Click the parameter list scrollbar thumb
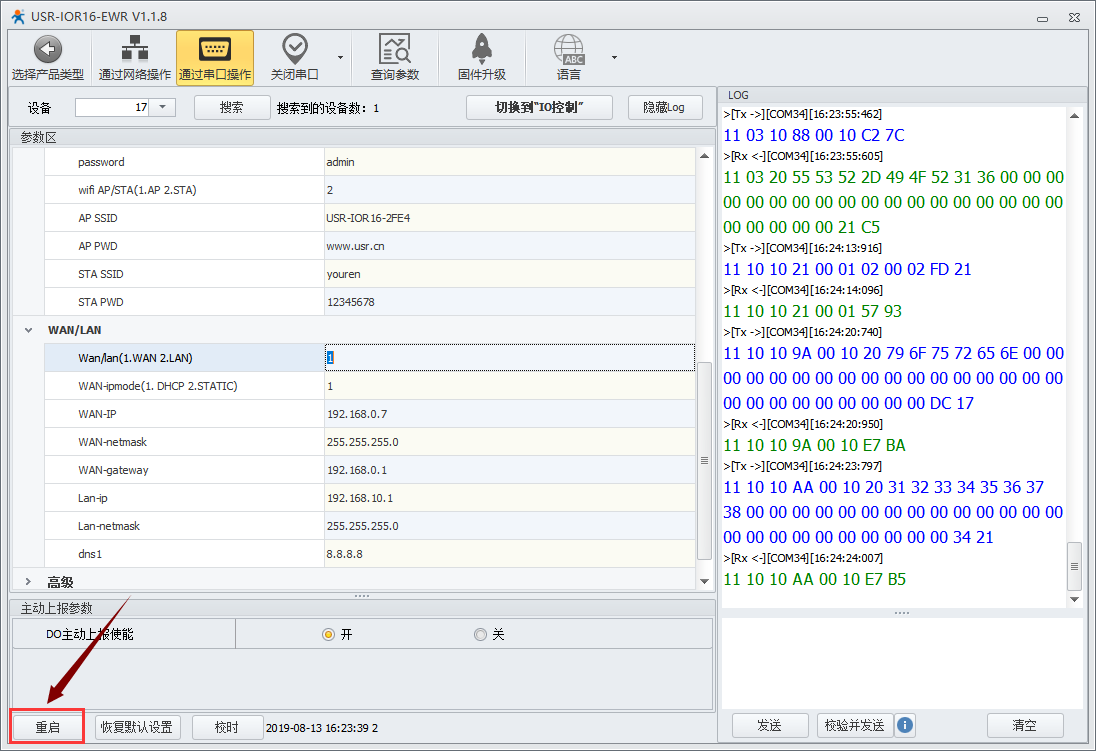 tap(704, 460)
